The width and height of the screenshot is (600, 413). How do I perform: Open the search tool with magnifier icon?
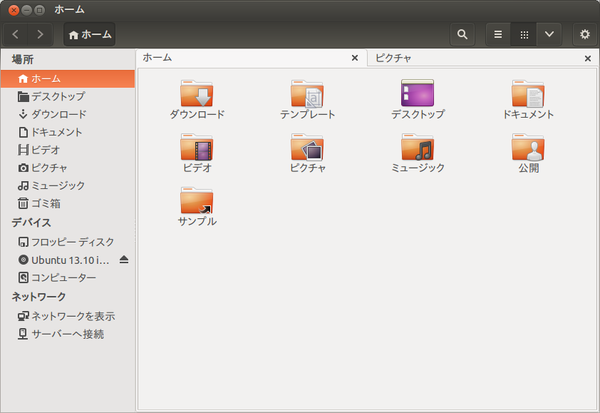coord(462,34)
